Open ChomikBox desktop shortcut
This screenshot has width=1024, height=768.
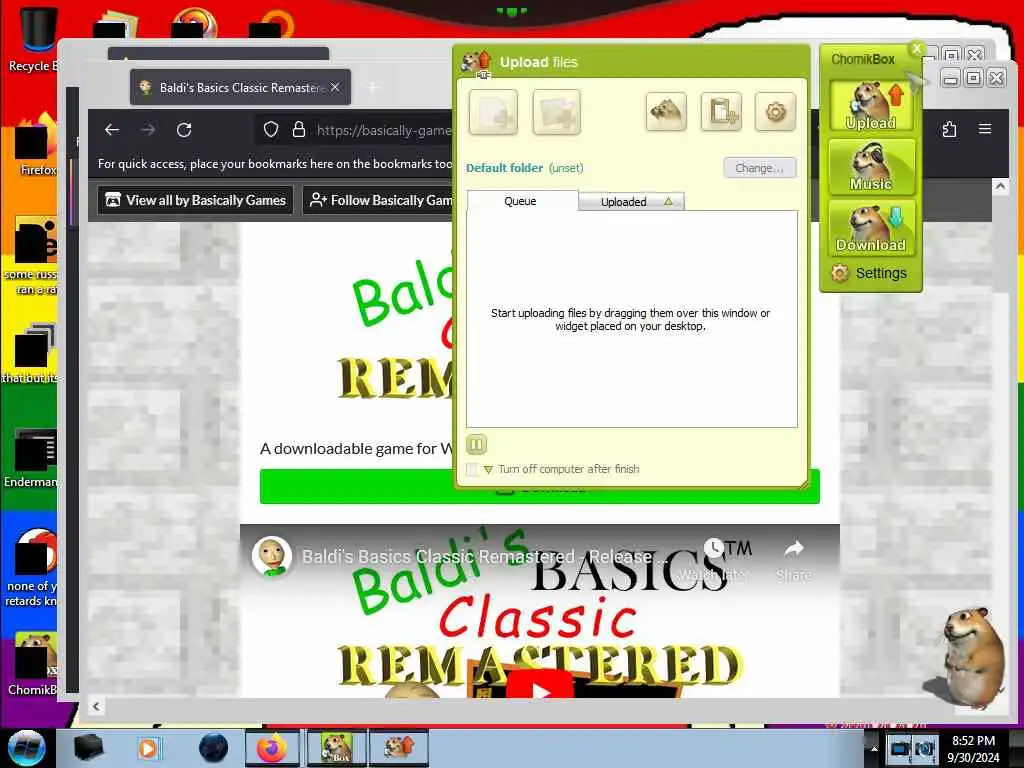[x=34, y=664]
